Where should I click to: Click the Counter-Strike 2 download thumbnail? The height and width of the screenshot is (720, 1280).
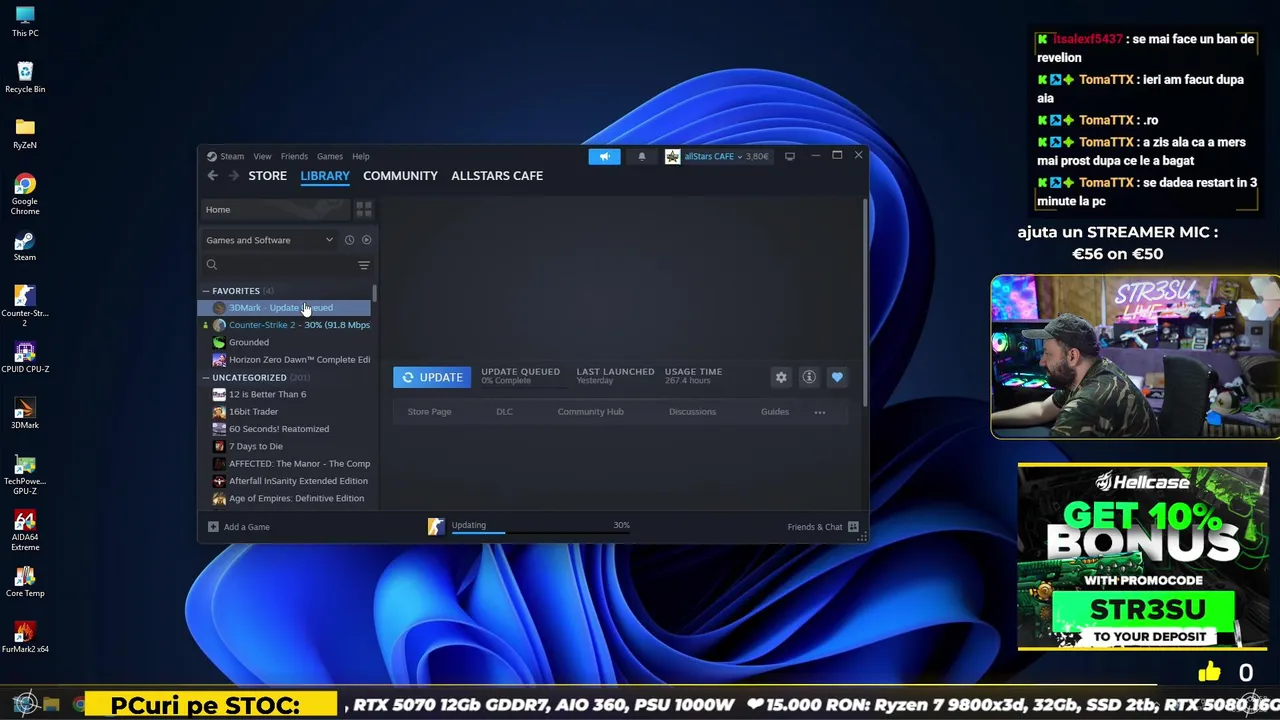(436, 527)
